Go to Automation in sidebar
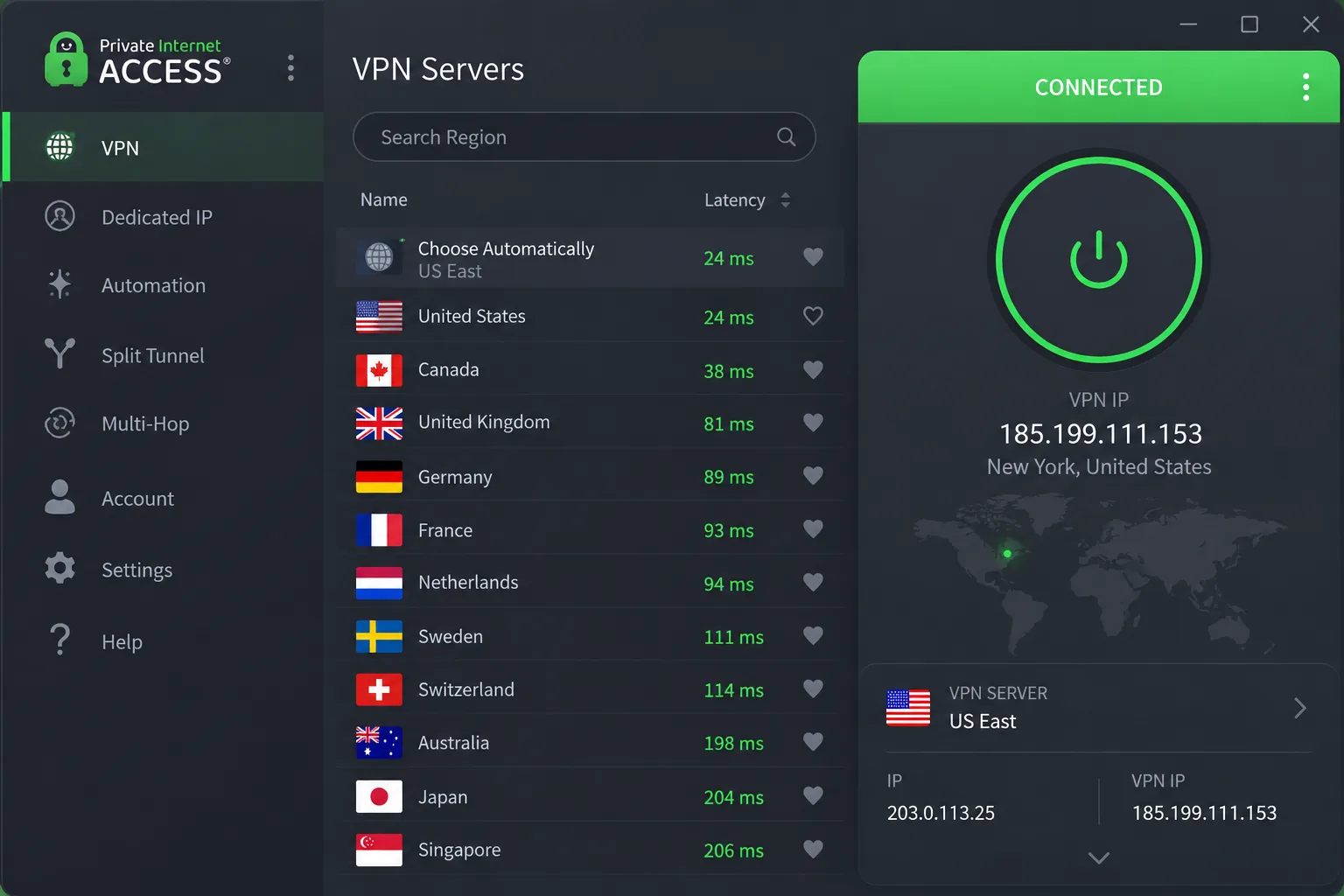This screenshot has width=1344, height=896. [x=164, y=285]
